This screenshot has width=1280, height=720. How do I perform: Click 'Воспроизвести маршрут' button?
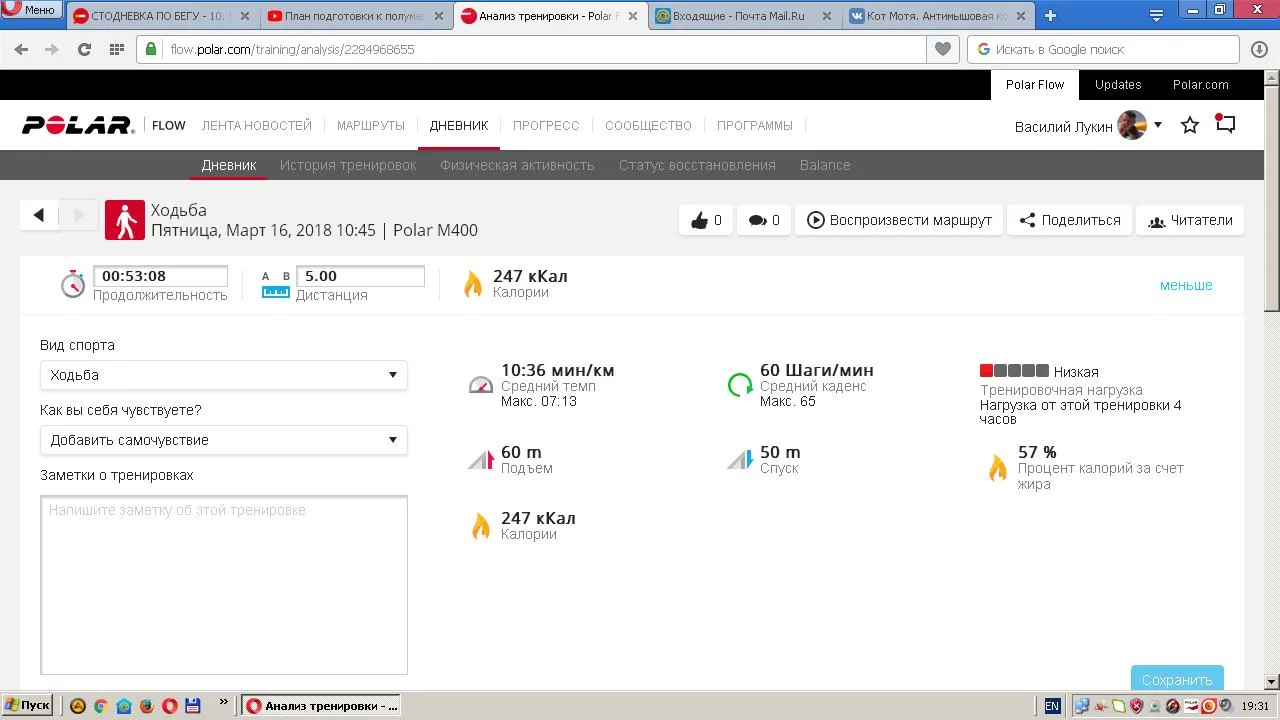(900, 220)
